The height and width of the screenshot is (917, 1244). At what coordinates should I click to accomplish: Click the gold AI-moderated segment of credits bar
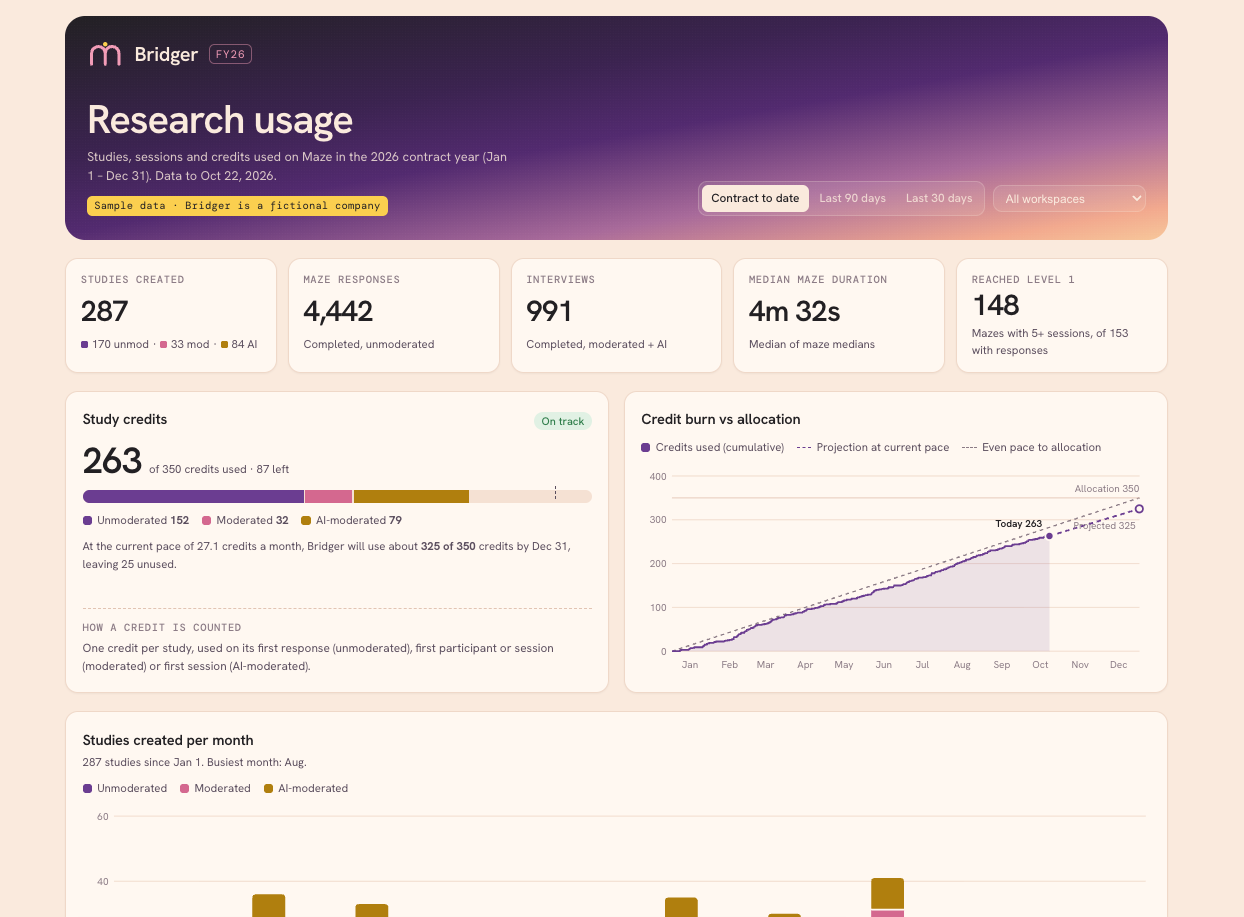(411, 496)
